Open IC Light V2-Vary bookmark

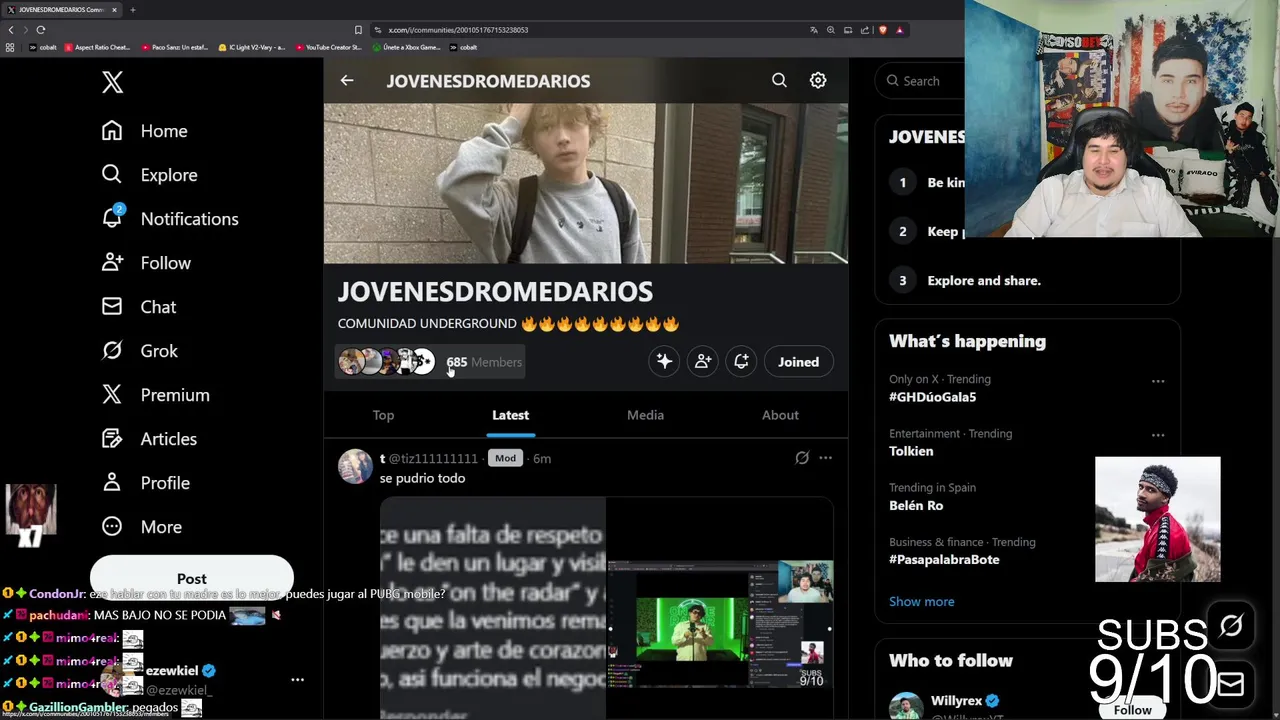[x=252, y=47]
